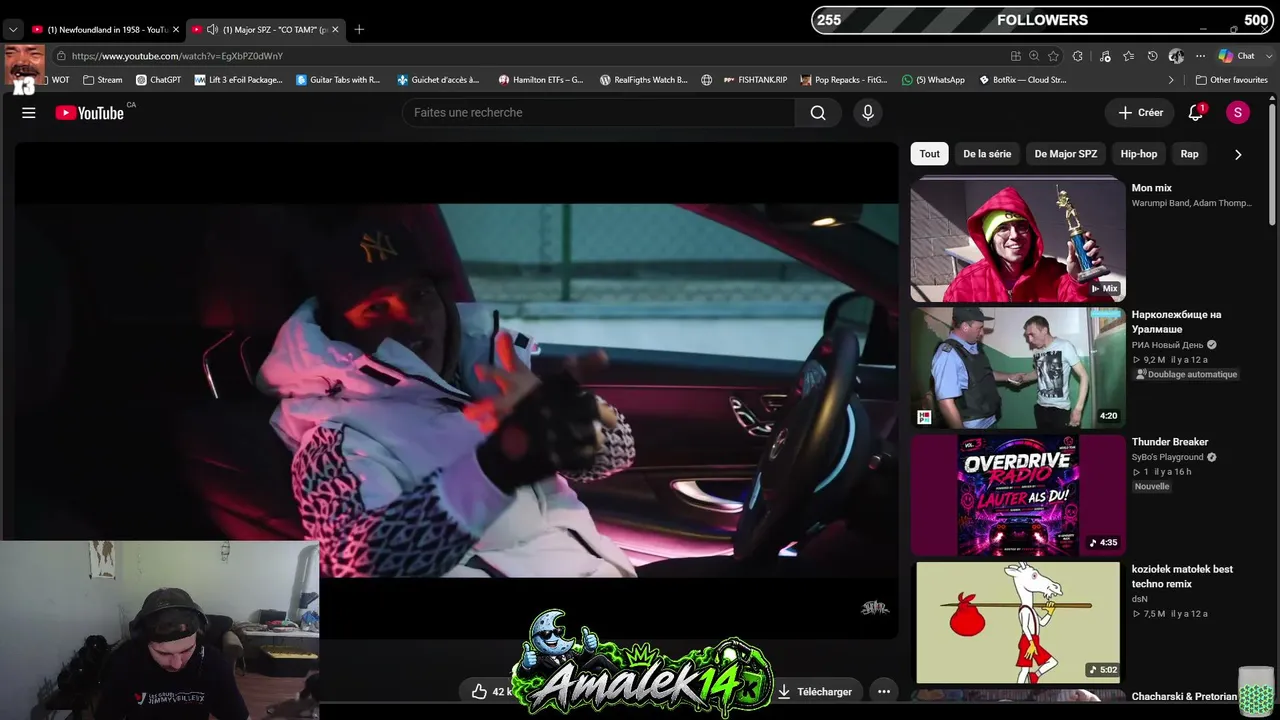Open the browser Extensions icon
This screenshot has width=1280, height=720.
[1078, 56]
